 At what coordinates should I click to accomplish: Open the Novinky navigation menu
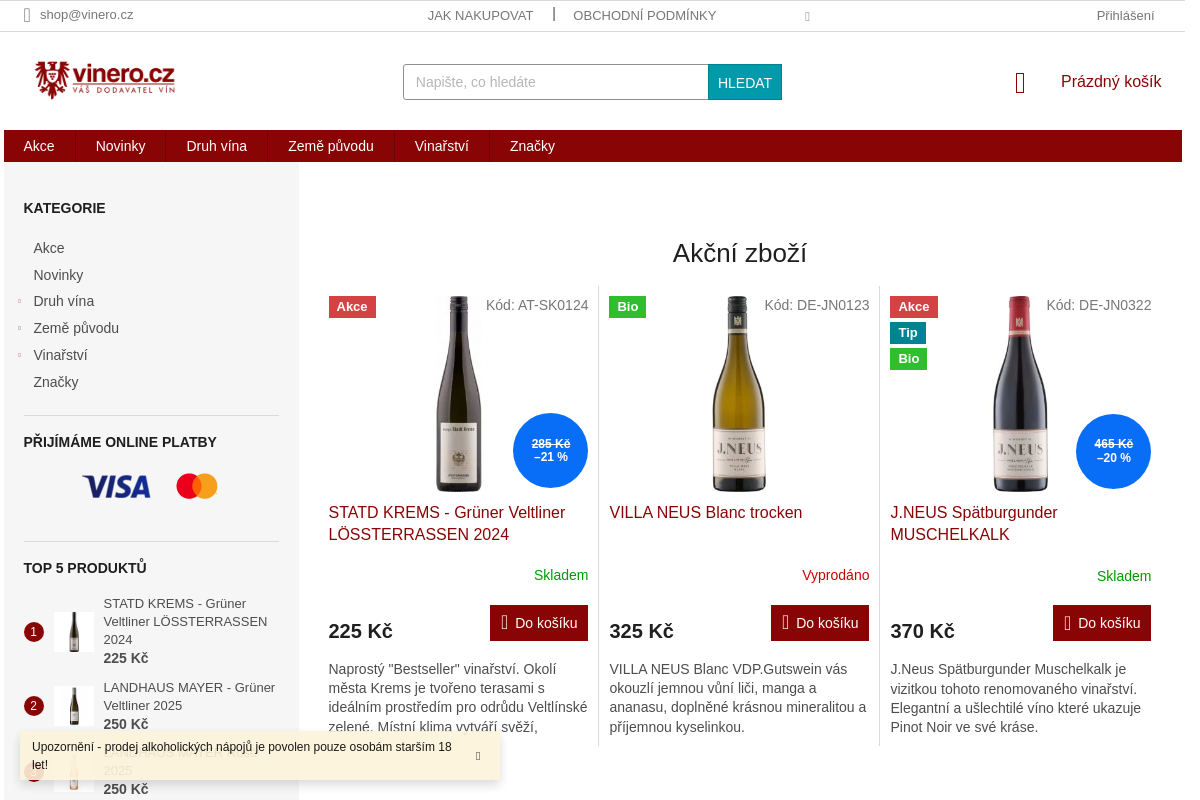120,146
